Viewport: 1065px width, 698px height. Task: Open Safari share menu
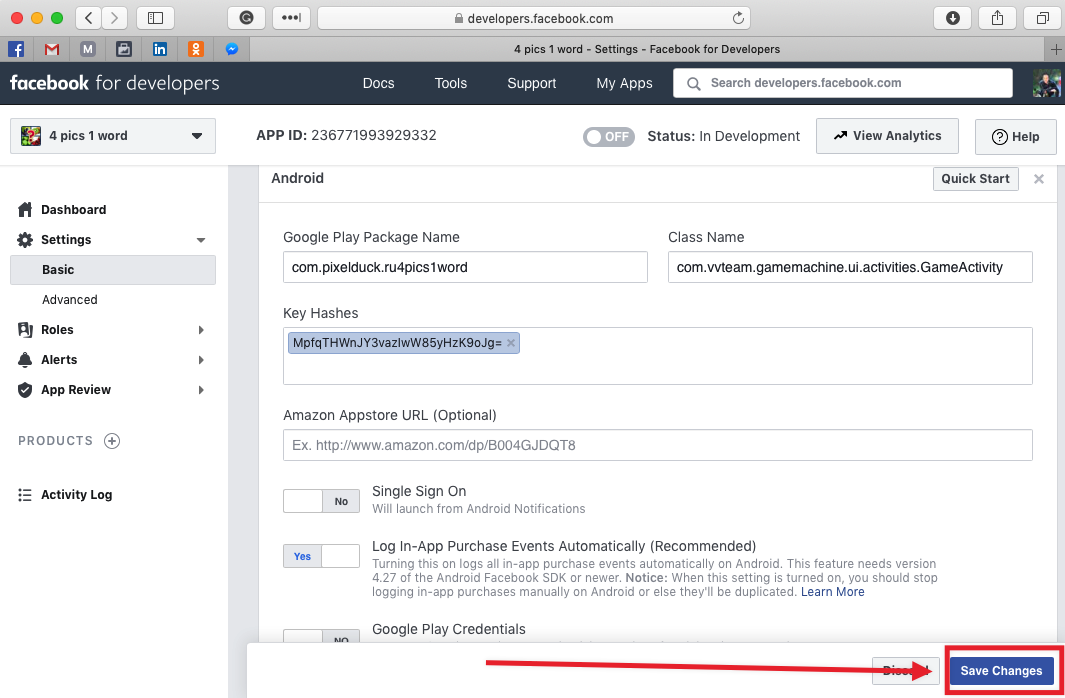pyautogui.click(x=997, y=18)
